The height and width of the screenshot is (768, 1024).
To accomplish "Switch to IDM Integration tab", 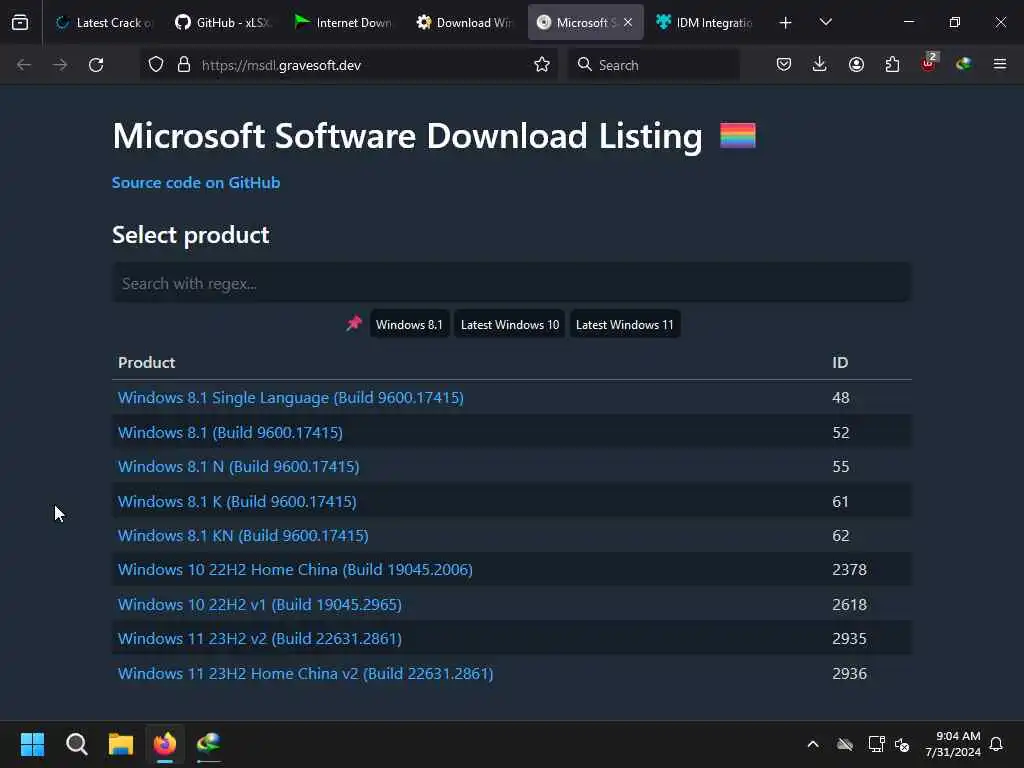I will coord(704,23).
